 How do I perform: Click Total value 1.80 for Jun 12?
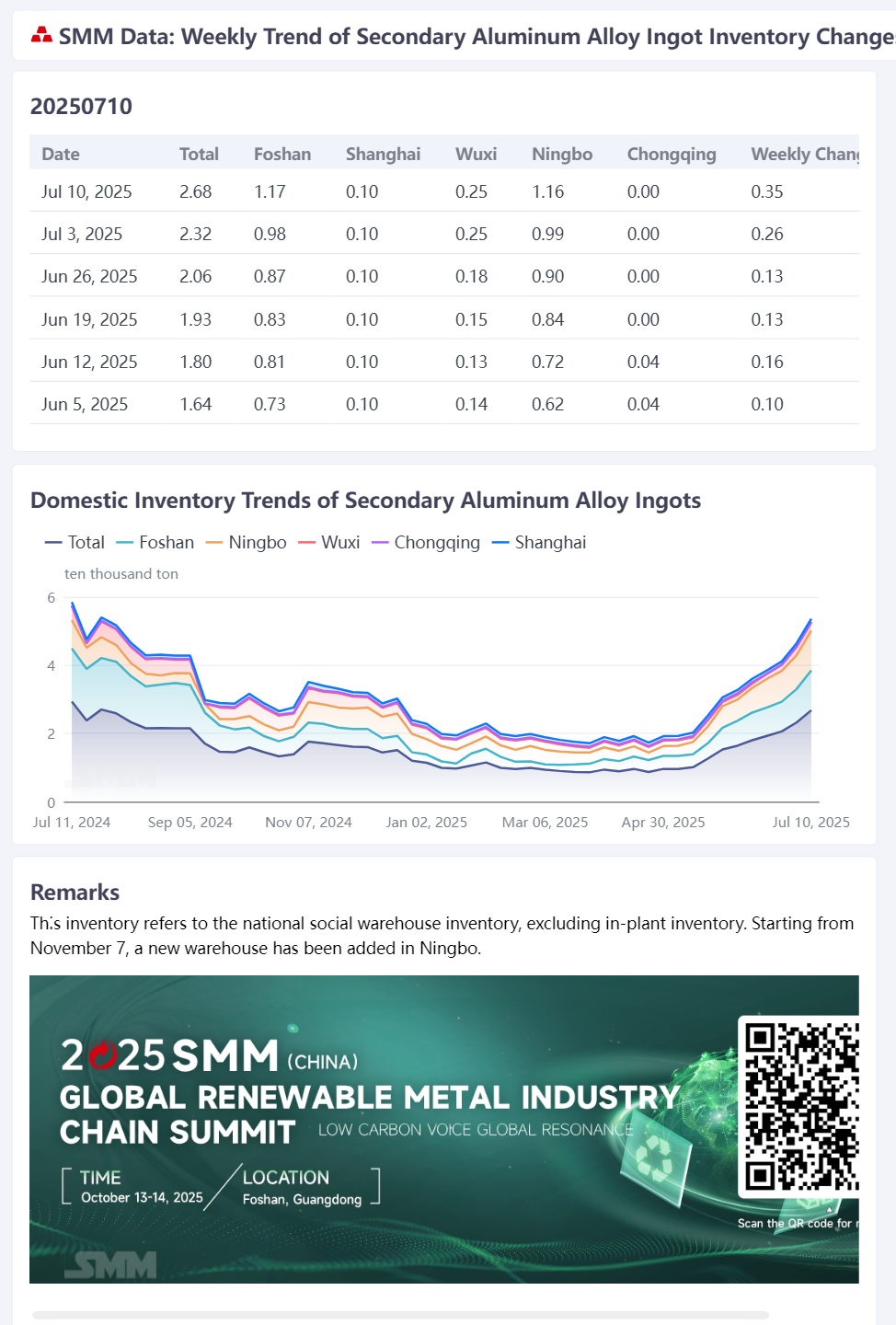click(x=195, y=362)
